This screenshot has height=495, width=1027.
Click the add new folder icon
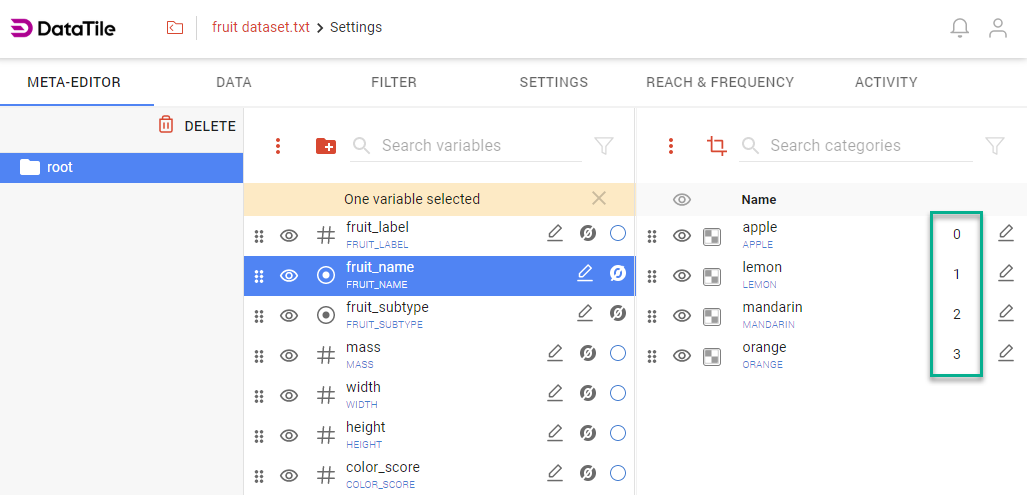326,146
